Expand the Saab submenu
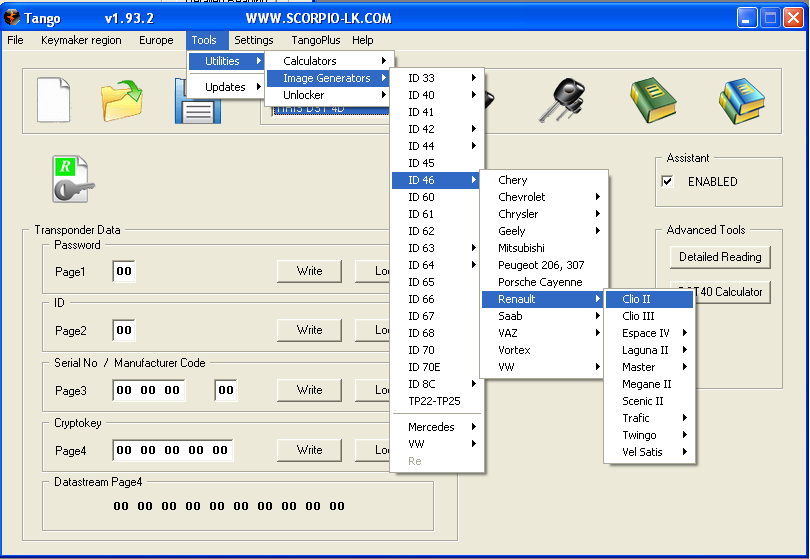This screenshot has height=559, width=810. [543, 316]
